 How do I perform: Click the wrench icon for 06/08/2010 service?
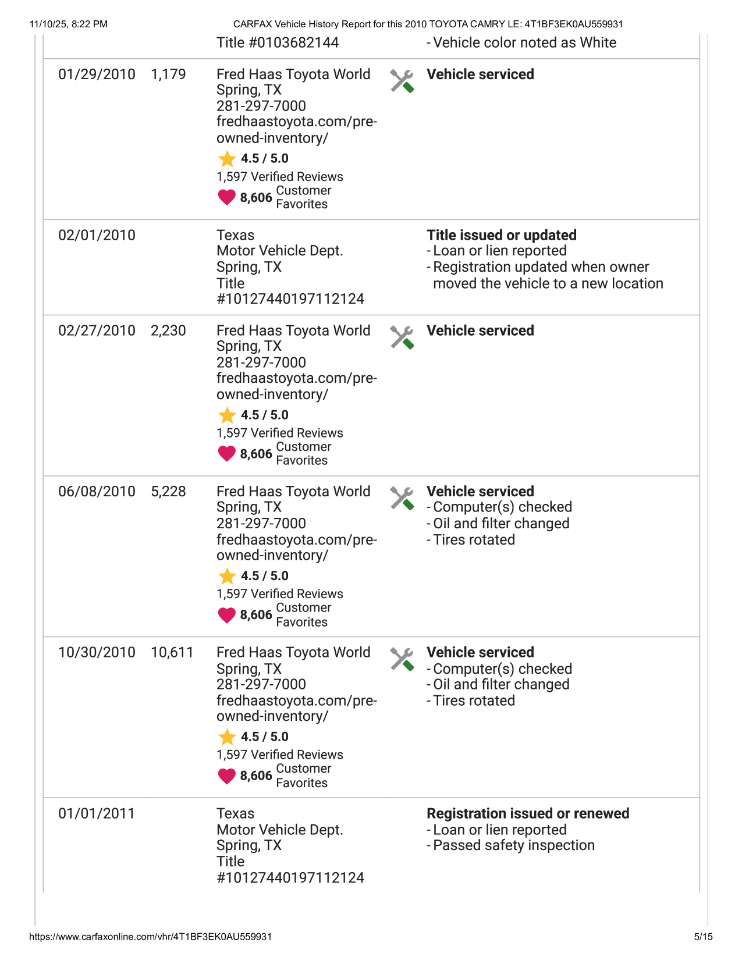pyautogui.click(x=402, y=498)
